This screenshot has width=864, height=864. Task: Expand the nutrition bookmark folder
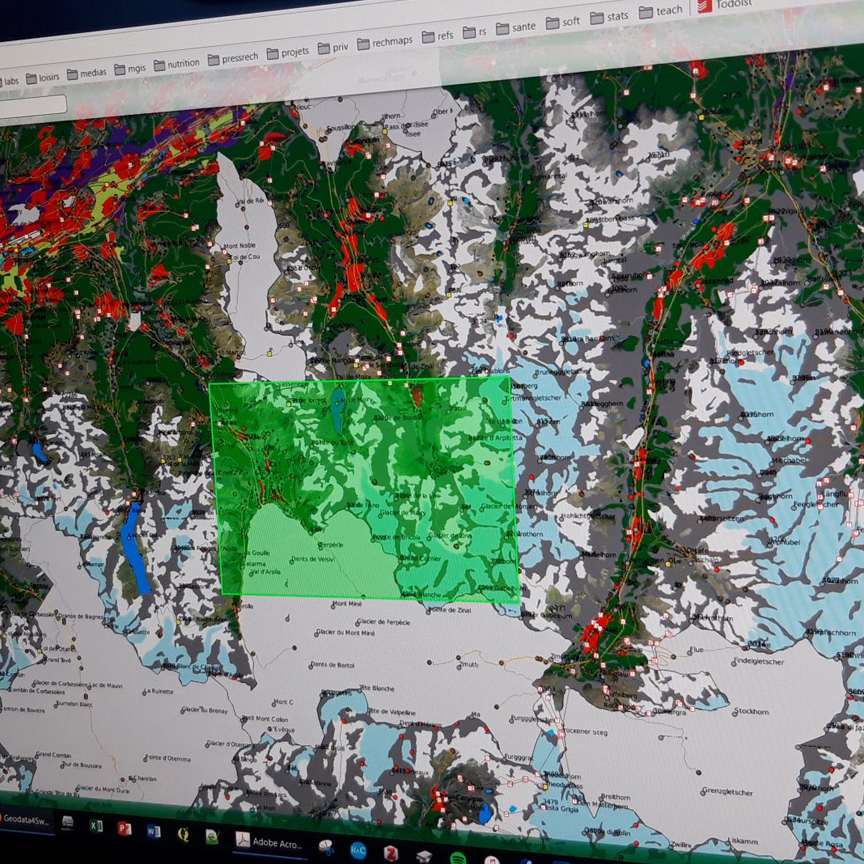(176, 63)
